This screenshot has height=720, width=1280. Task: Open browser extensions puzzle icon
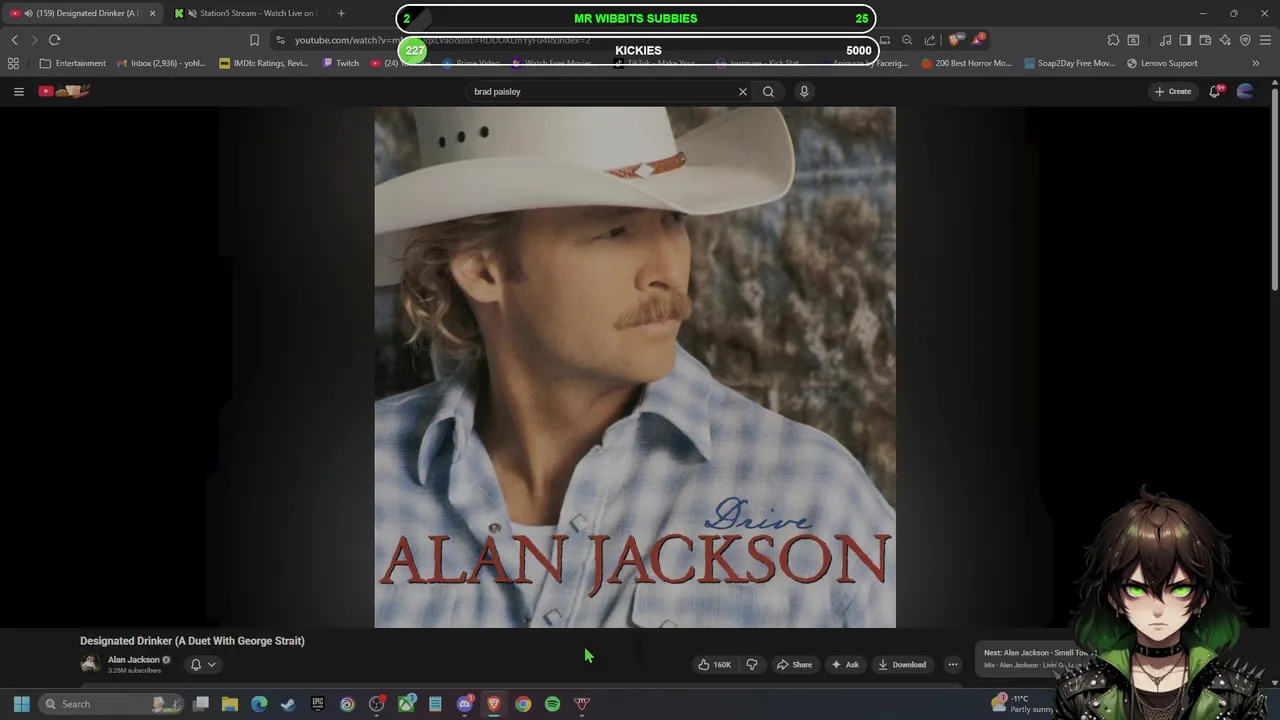(1113, 40)
